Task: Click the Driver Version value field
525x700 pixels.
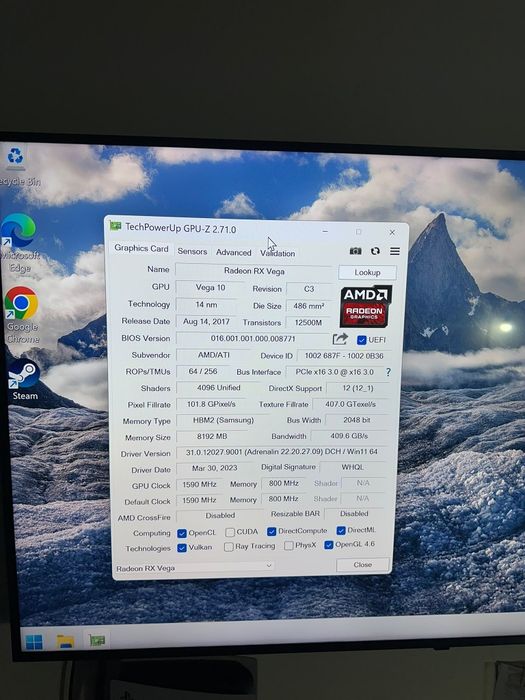Action: pyautogui.click(x=282, y=452)
